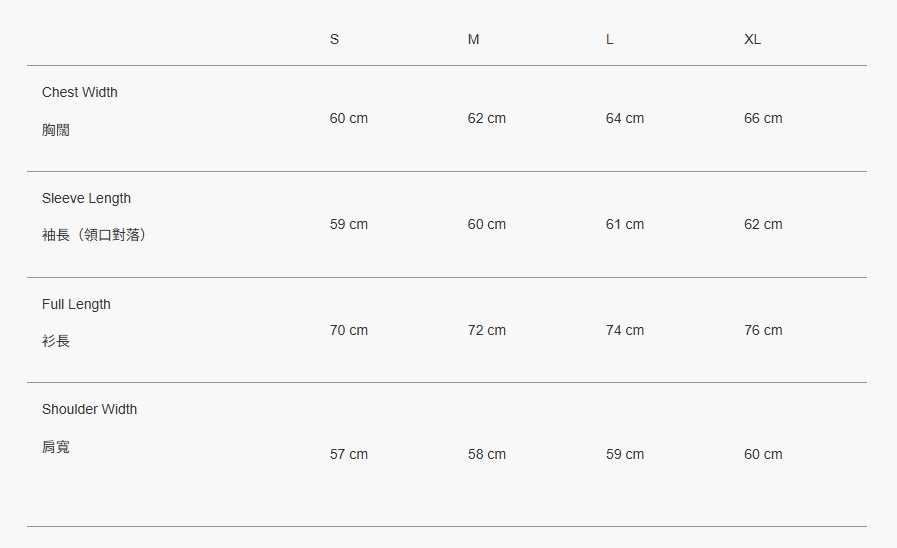Select the Sleeve Length row label
897x548 pixels.
tap(86, 198)
